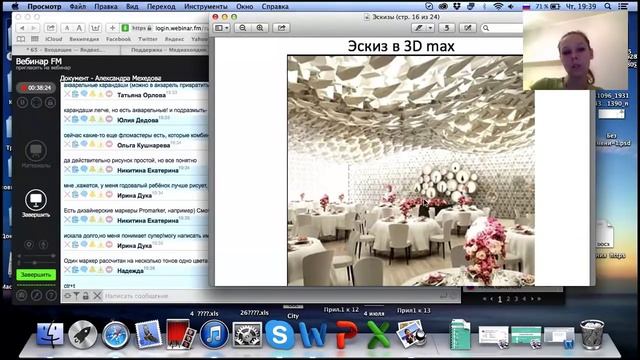The width and height of the screenshot is (640, 360).
Task: Go back in Safari
Action: click(22, 28)
